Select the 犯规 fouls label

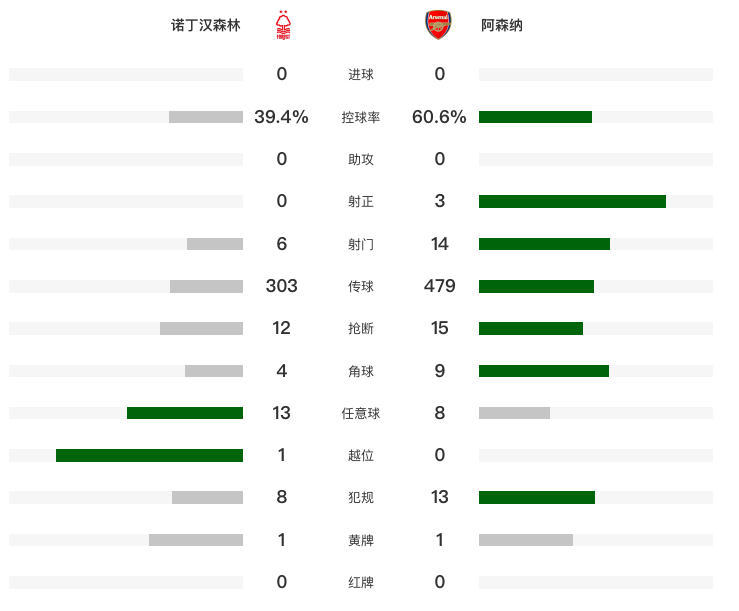point(361,497)
